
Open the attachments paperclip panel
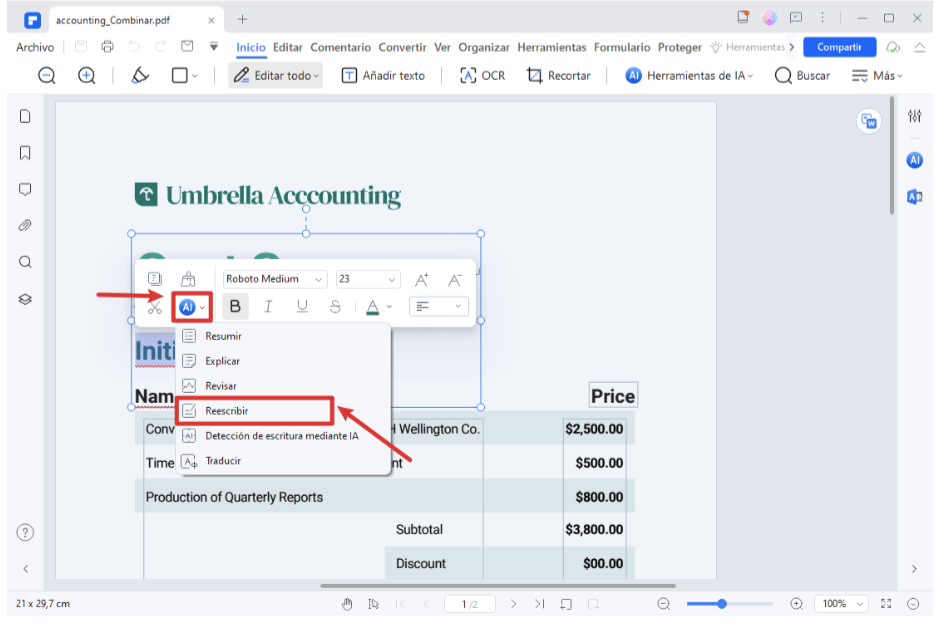pyautogui.click(x=25, y=225)
